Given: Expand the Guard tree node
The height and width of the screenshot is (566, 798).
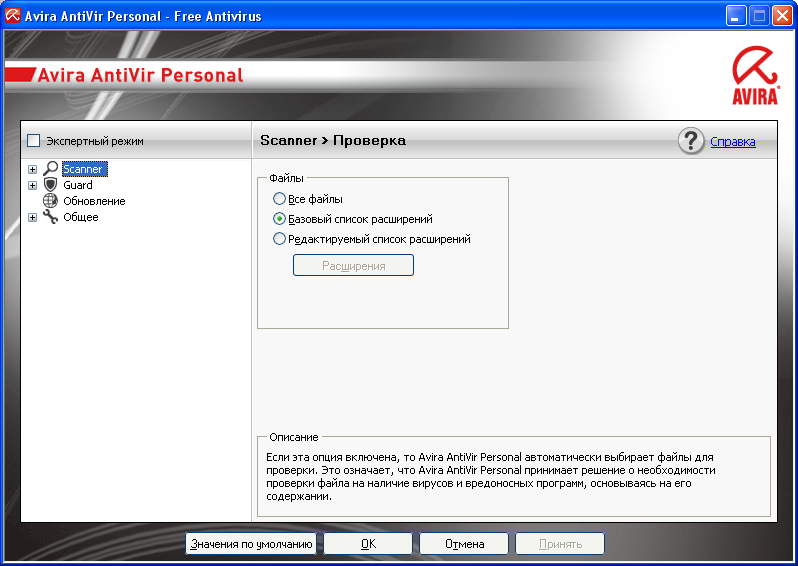Looking at the screenshot, I should tap(33, 185).
